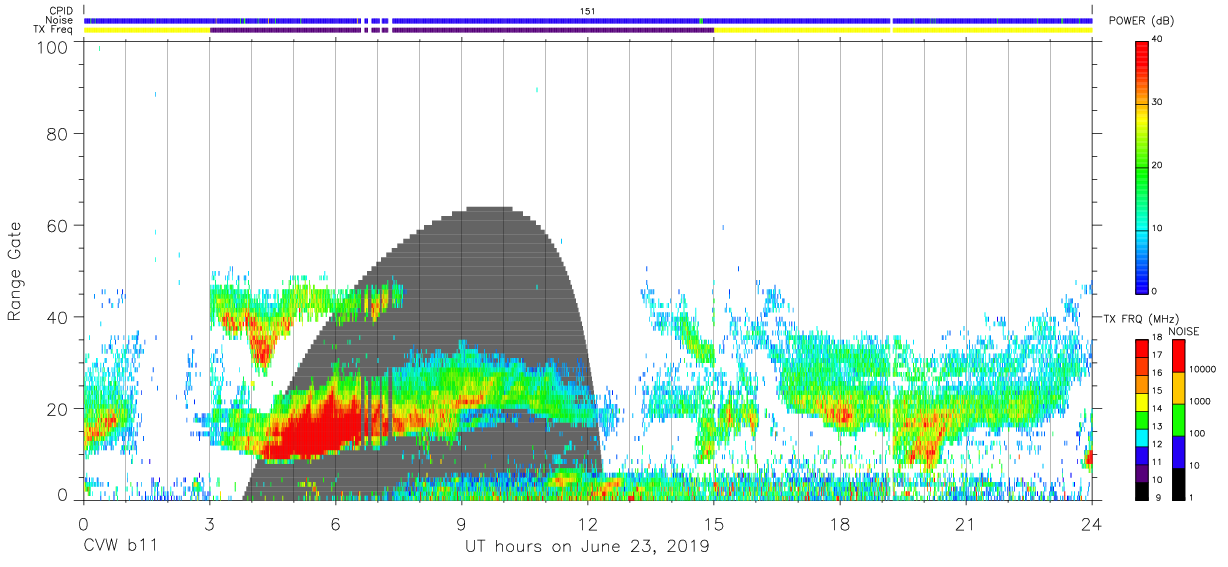Click the 3 hour tick label on the UT axis
The width and height of the screenshot is (1228, 567).
[x=209, y=524]
